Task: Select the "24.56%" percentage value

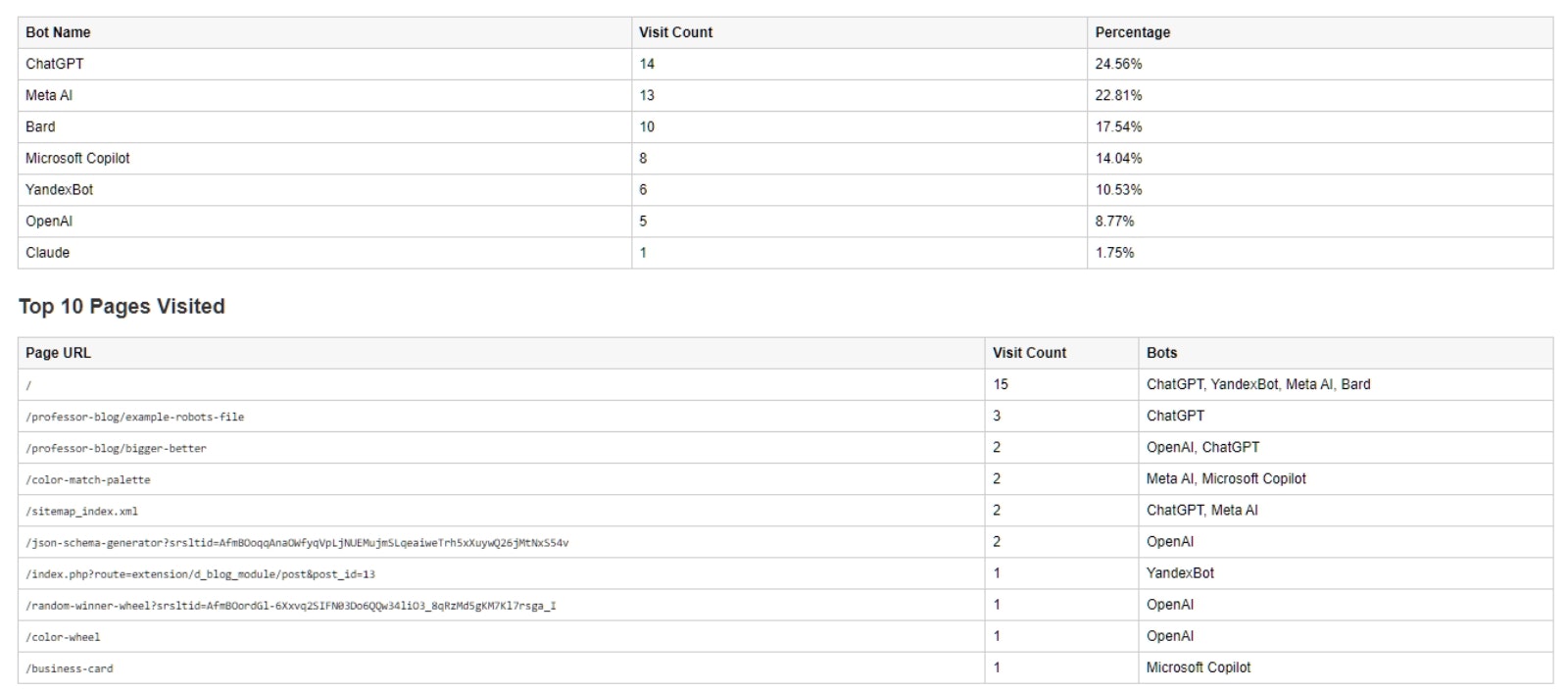Action: coord(1118,64)
